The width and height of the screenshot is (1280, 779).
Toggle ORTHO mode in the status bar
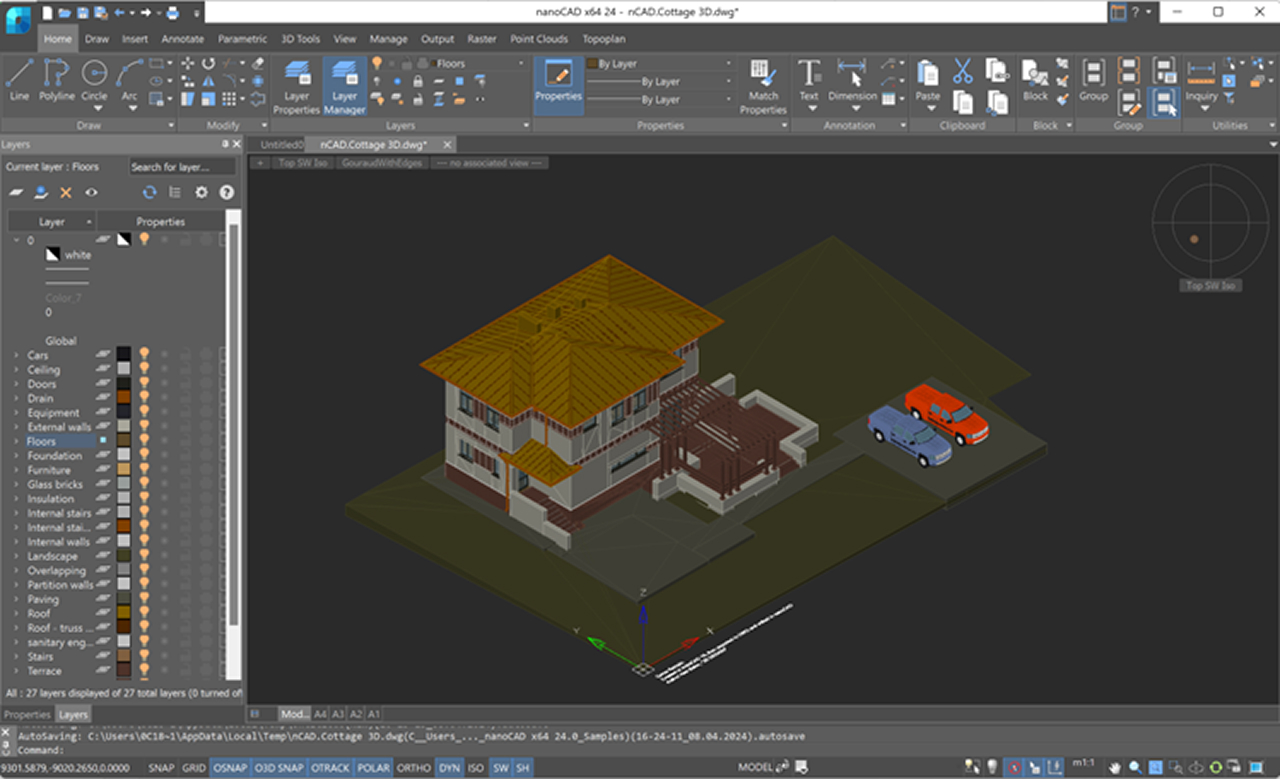tap(414, 768)
